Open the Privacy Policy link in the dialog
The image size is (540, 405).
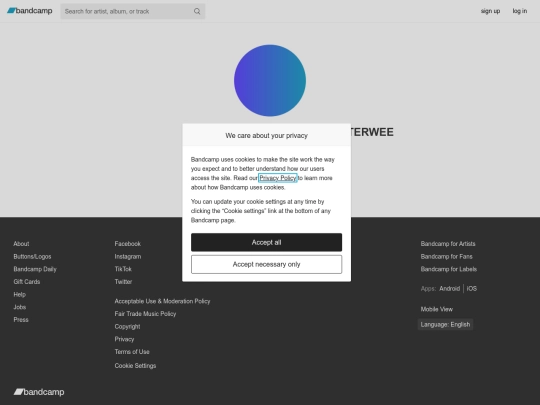pos(278,178)
